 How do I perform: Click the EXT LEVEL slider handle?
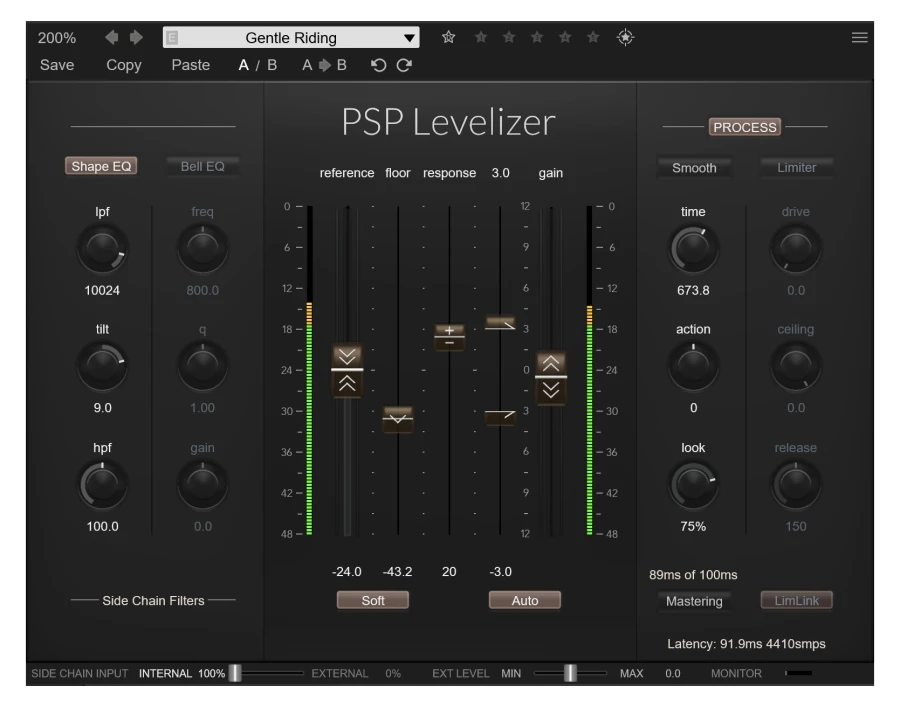(x=570, y=673)
